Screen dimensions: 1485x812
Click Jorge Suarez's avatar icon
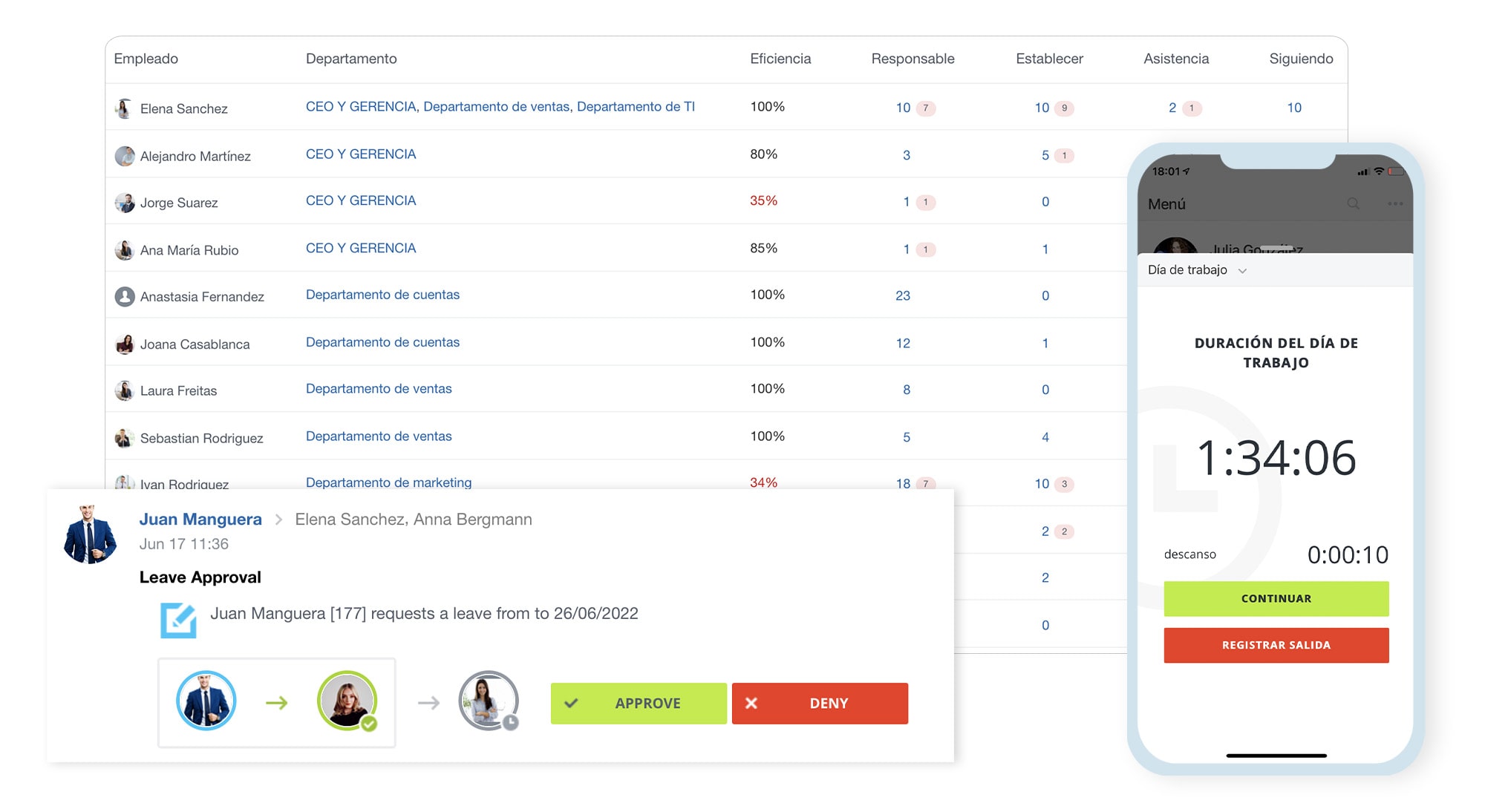124,203
